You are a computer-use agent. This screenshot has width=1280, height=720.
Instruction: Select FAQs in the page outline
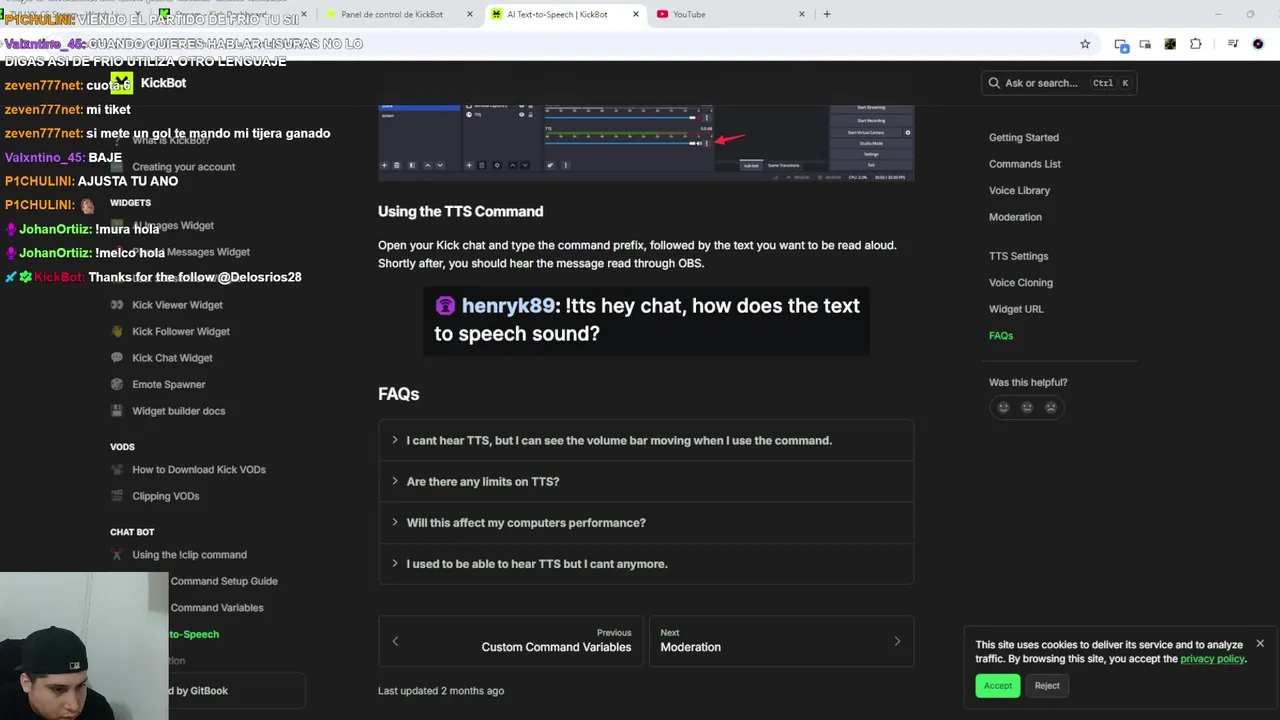[x=1001, y=336]
